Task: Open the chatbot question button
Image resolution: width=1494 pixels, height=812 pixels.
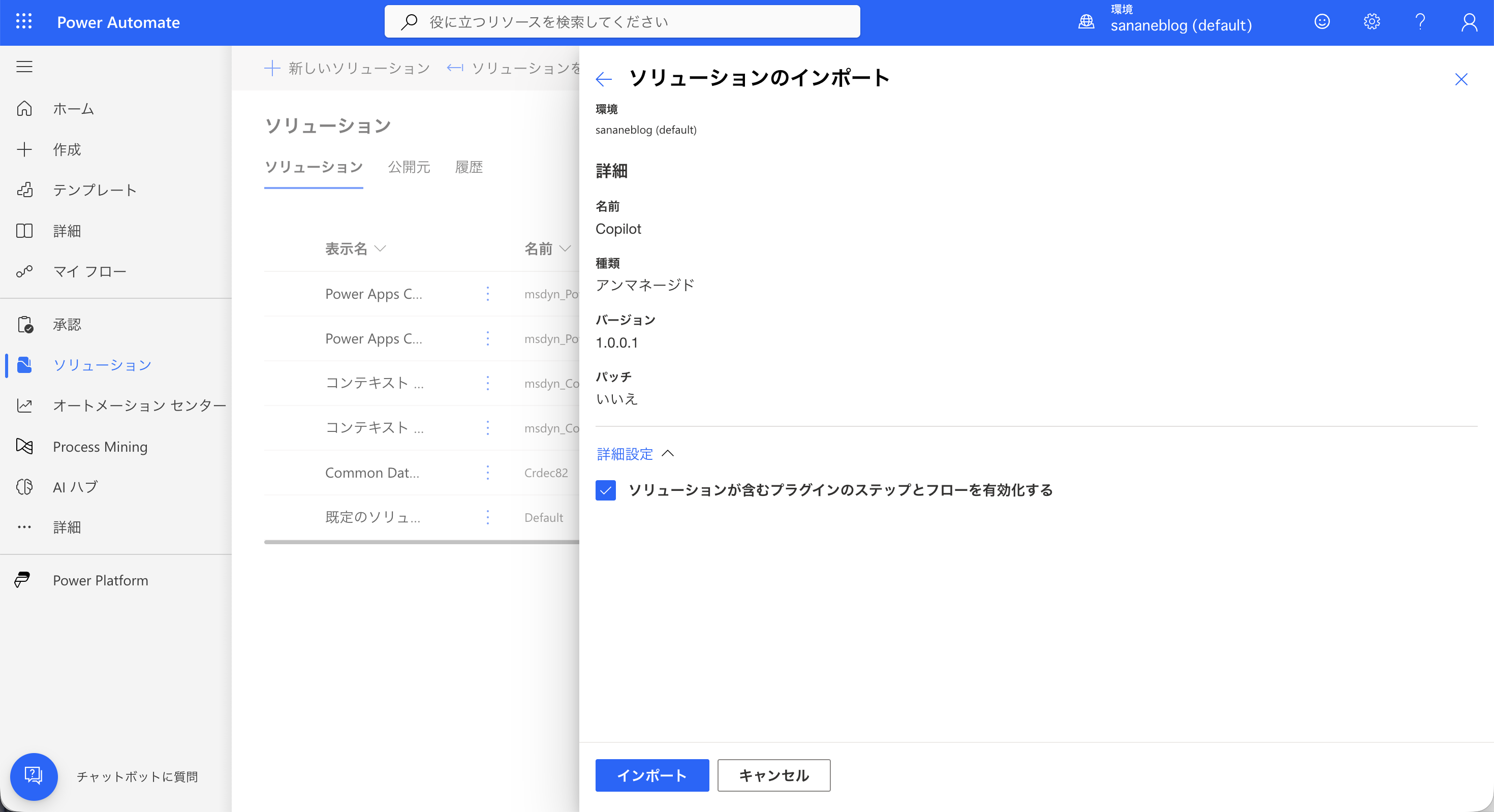Action: pyautogui.click(x=34, y=776)
